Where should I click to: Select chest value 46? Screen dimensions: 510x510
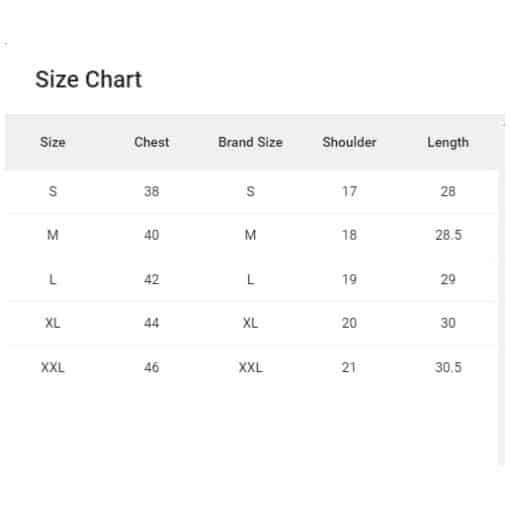152,367
